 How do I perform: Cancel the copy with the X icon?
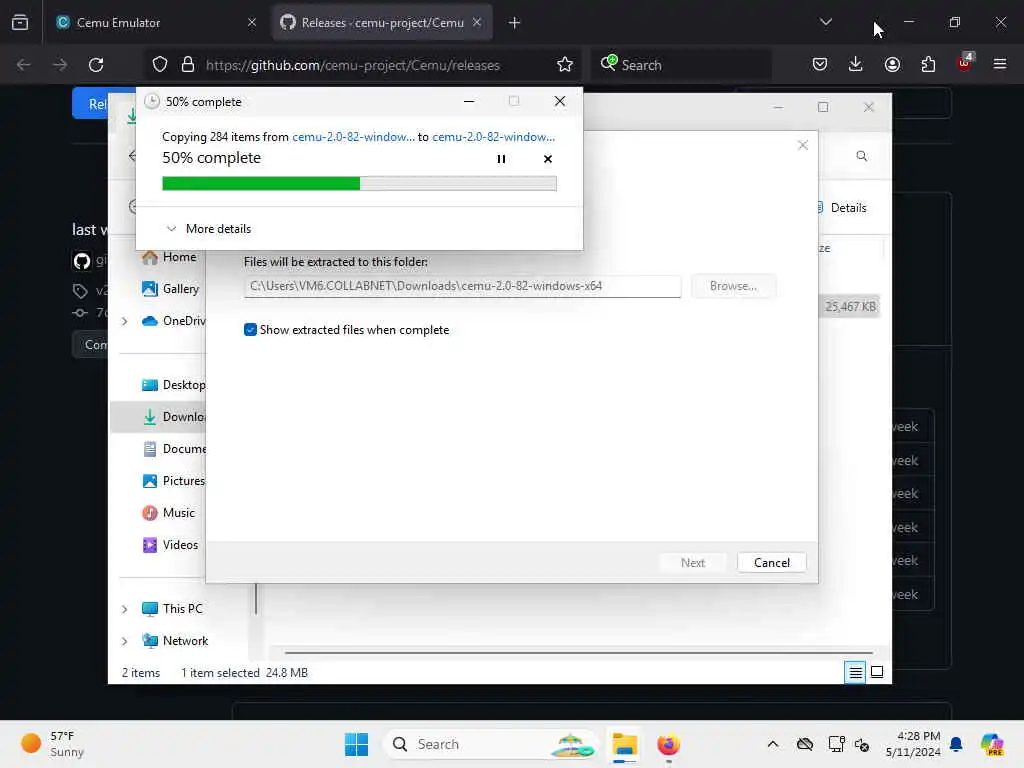548,159
